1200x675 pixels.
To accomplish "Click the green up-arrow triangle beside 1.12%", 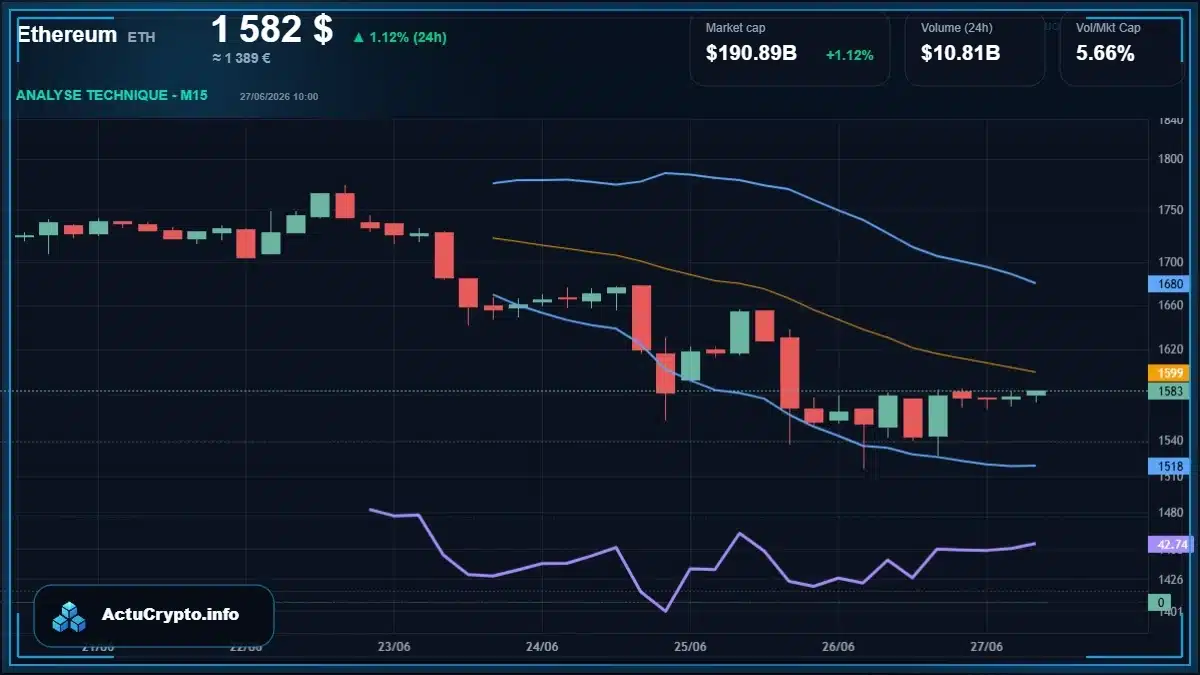I will click(x=358, y=38).
